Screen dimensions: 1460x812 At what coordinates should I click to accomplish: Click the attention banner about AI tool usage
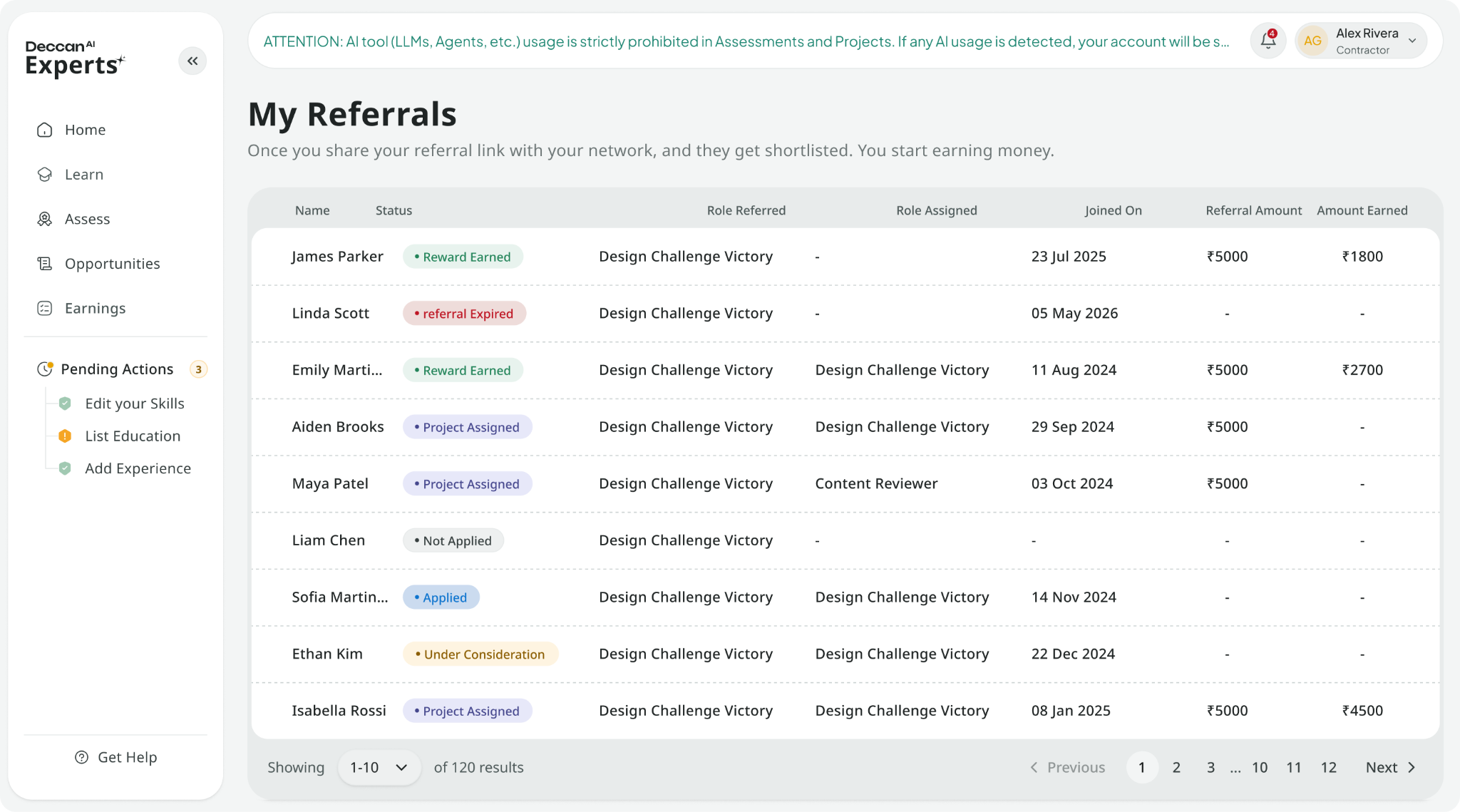click(746, 41)
